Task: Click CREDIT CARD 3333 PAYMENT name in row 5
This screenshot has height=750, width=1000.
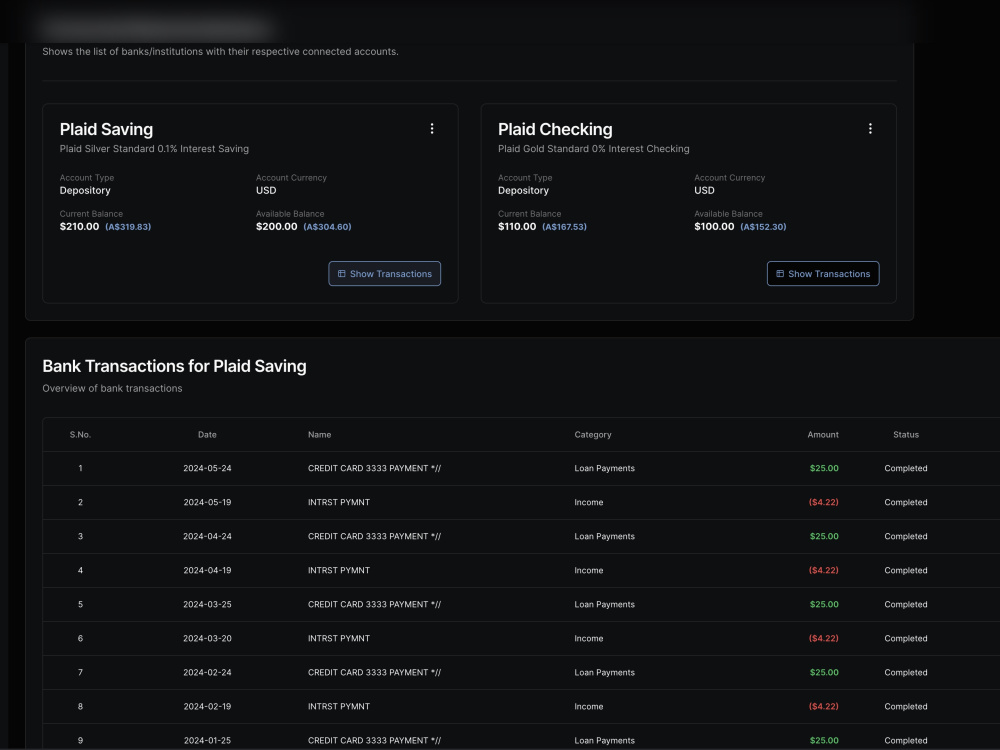Action: click(x=374, y=604)
